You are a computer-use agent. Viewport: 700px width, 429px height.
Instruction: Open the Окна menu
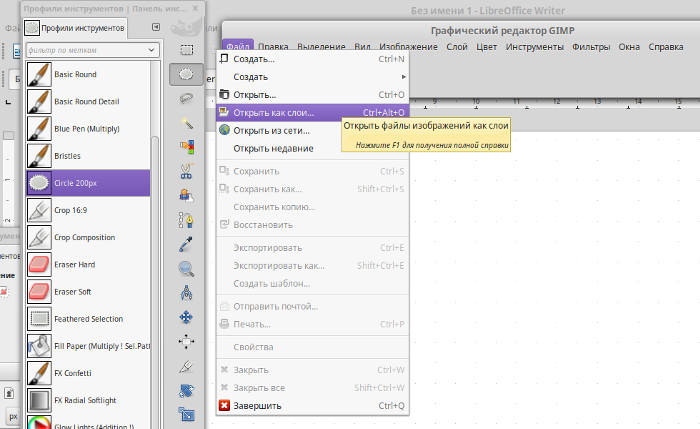(x=629, y=47)
